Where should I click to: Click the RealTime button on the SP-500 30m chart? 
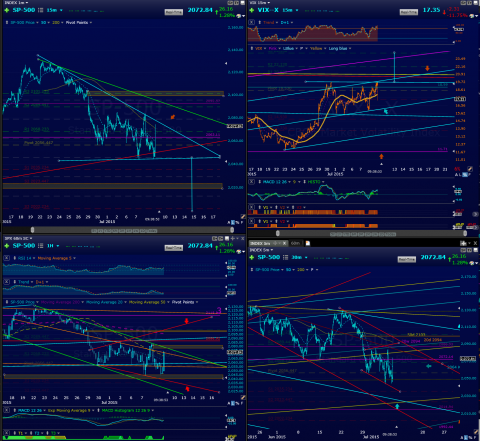[x=407, y=259]
